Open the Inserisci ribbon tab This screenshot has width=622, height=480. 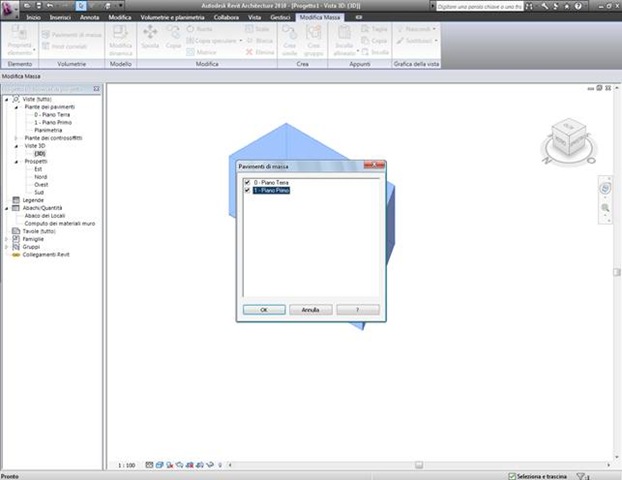60,17
